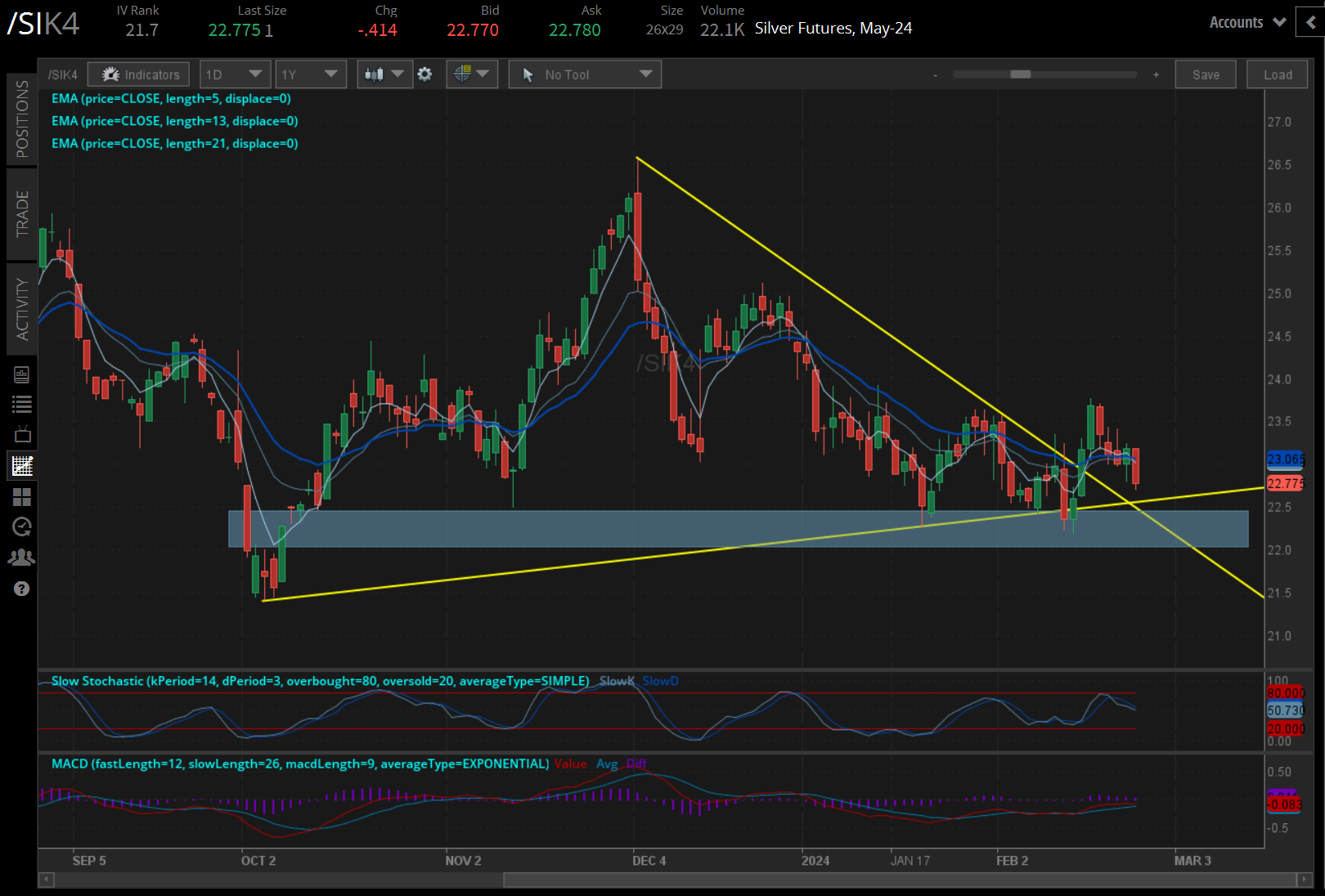1325x896 pixels.
Task: Expand the No Tool drawing dropdown
Action: click(585, 74)
